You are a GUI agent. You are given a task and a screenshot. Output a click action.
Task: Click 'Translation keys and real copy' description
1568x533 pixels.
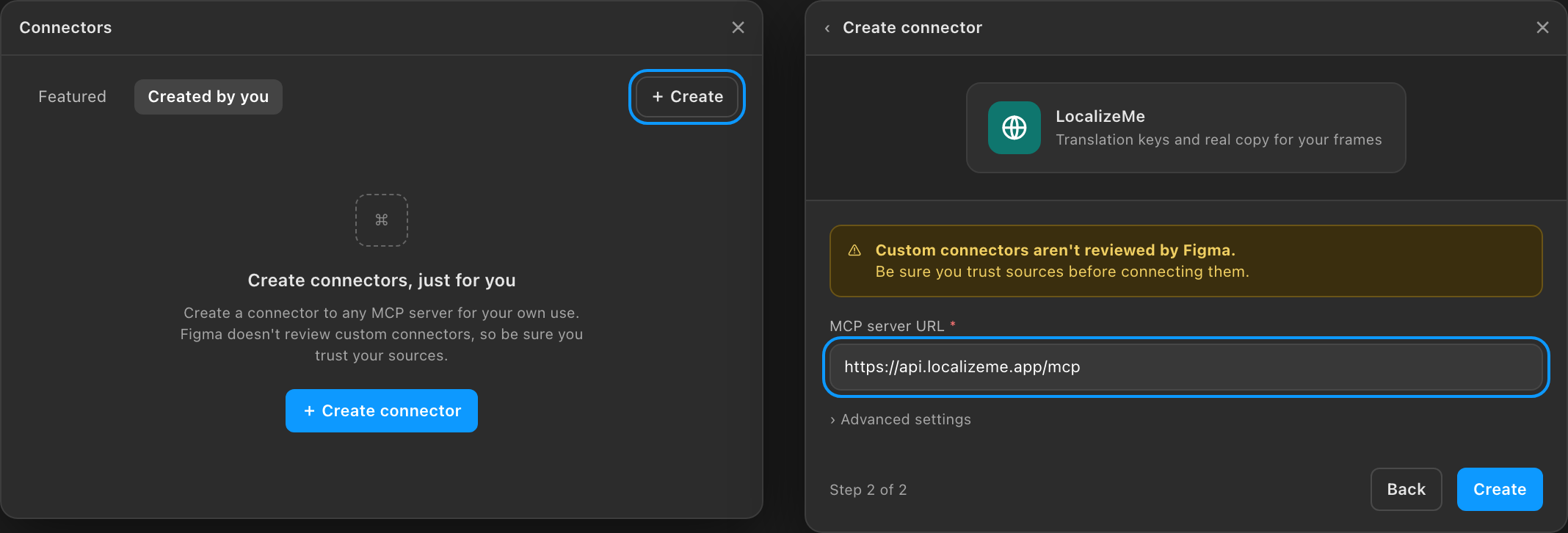coord(1219,139)
